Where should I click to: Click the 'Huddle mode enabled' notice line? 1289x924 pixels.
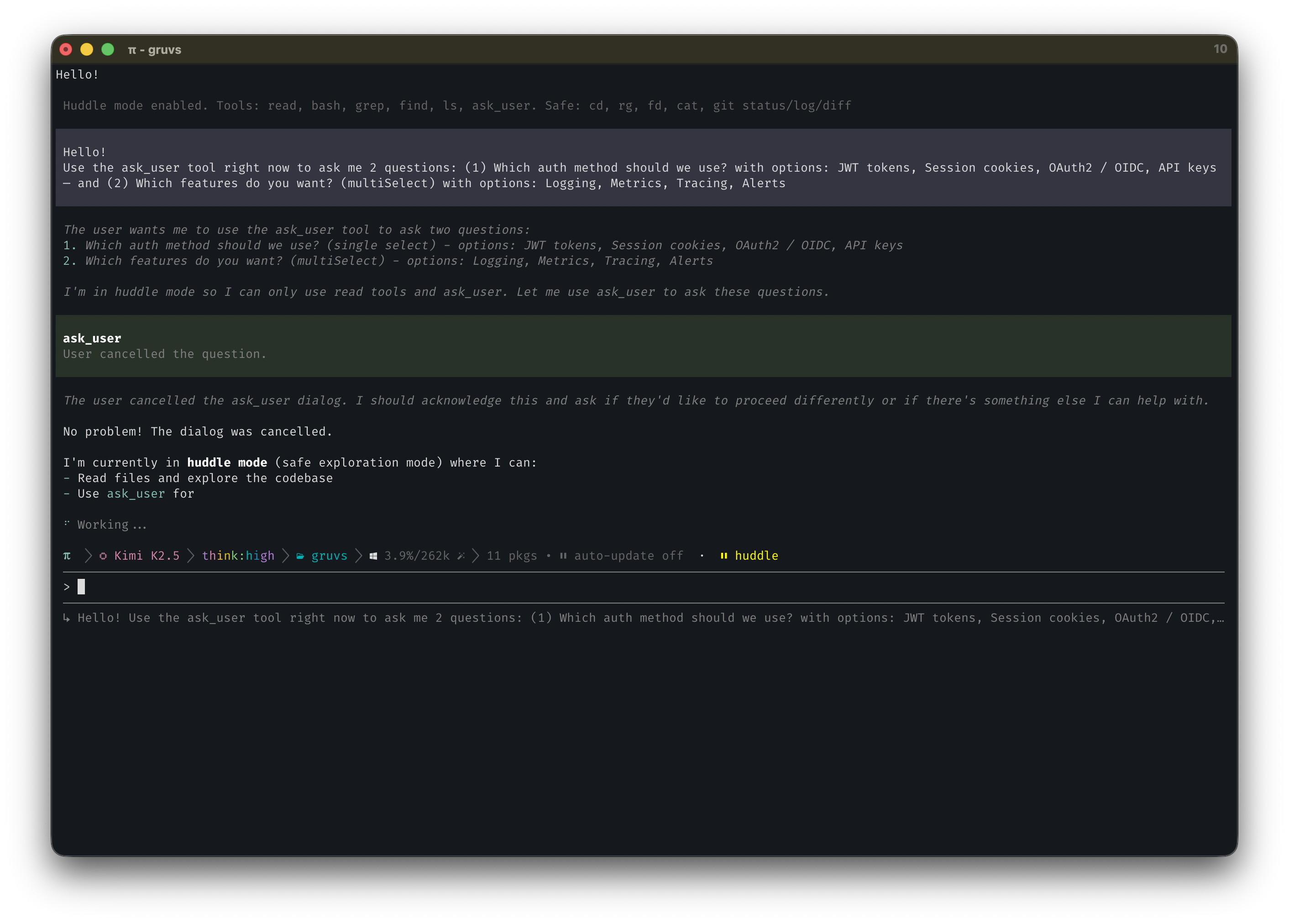457,106
